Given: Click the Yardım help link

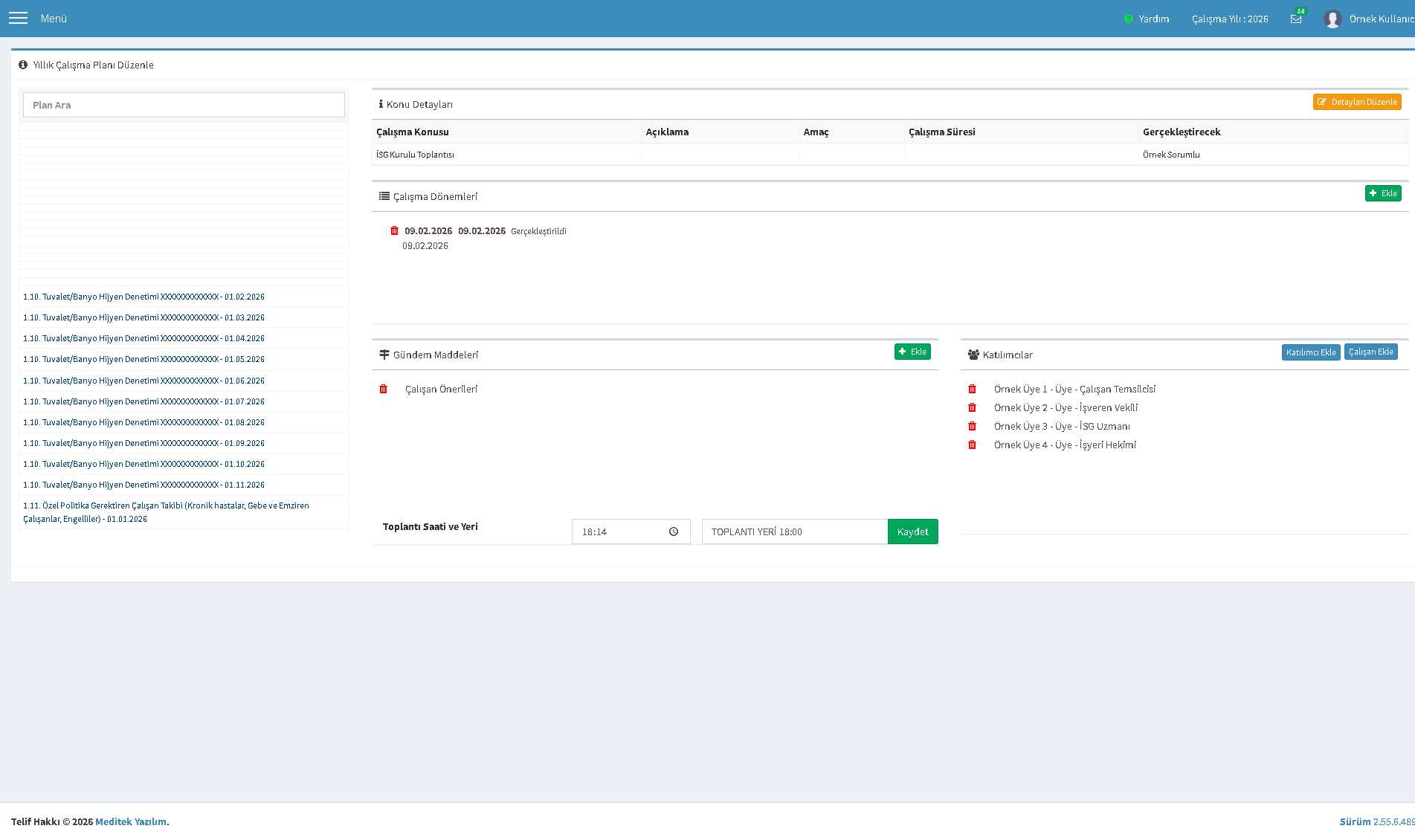Looking at the screenshot, I should click(1147, 19).
